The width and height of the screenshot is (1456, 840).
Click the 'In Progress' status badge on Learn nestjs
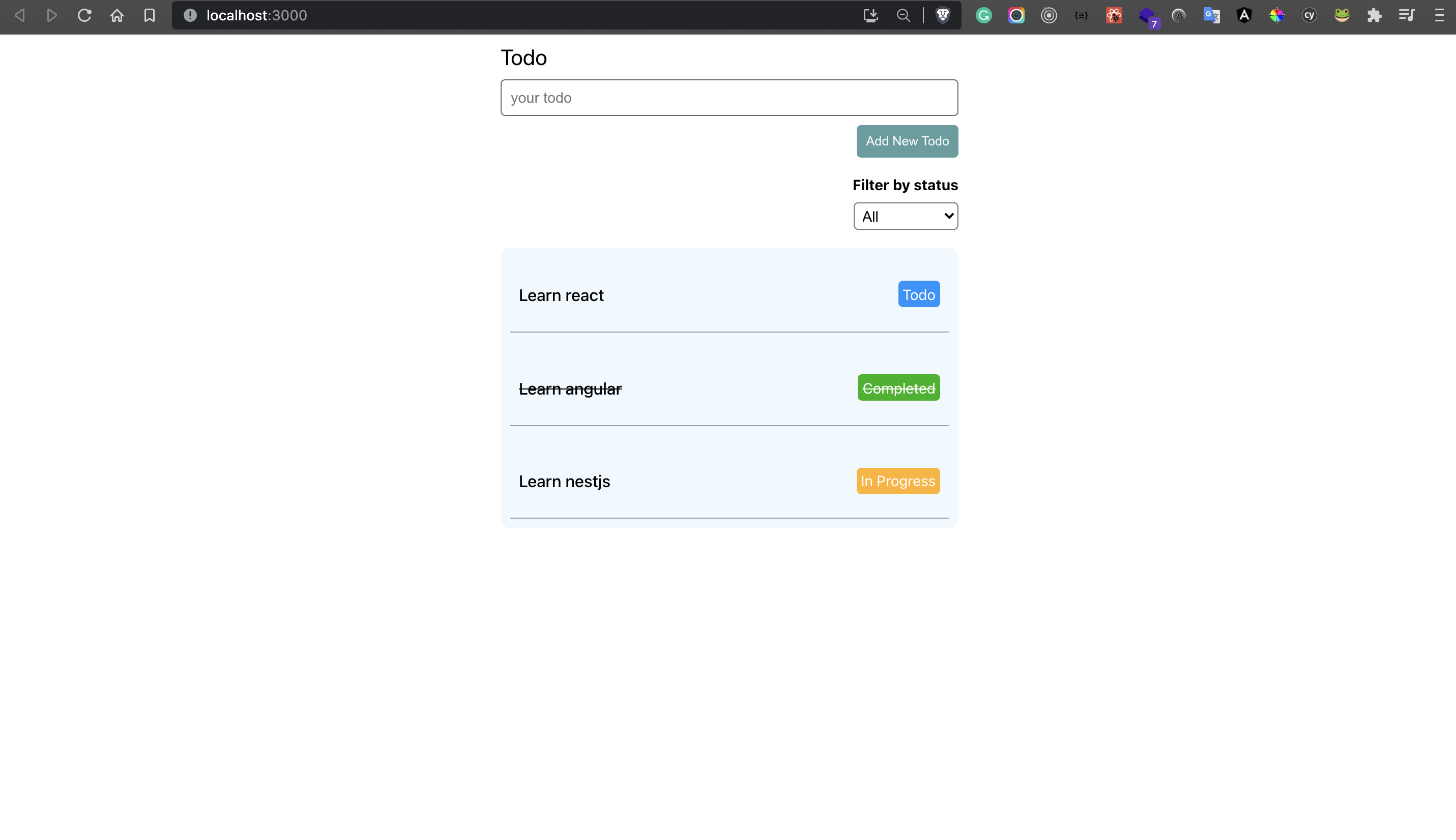[x=898, y=481]
